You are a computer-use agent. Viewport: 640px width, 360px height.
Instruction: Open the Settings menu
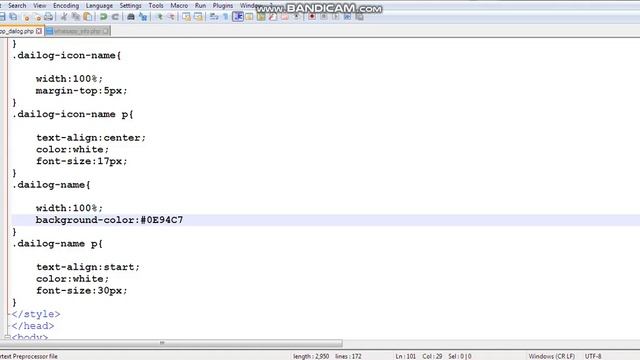[131, 5]
